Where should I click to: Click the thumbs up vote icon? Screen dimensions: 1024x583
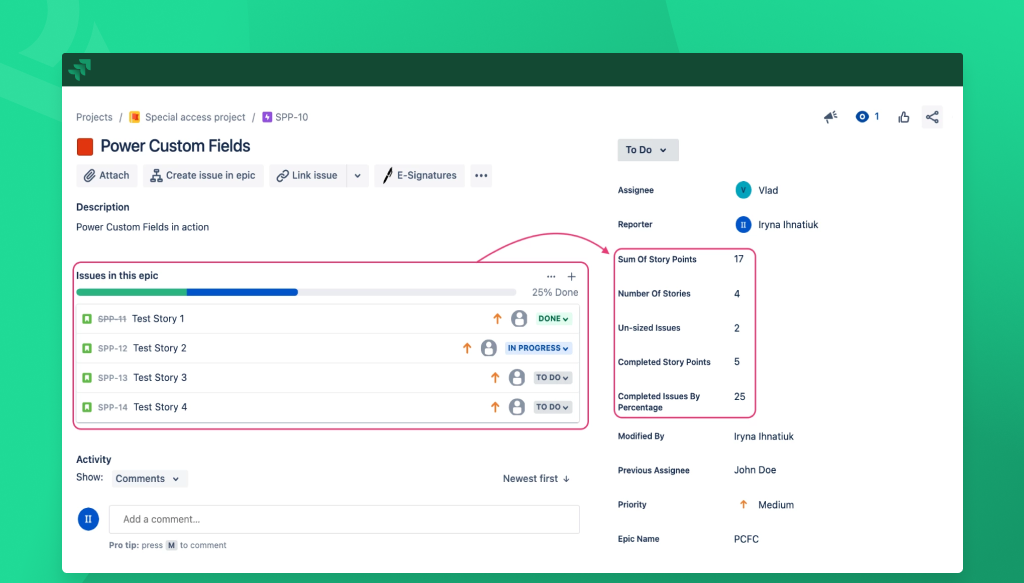click(904, 117)
